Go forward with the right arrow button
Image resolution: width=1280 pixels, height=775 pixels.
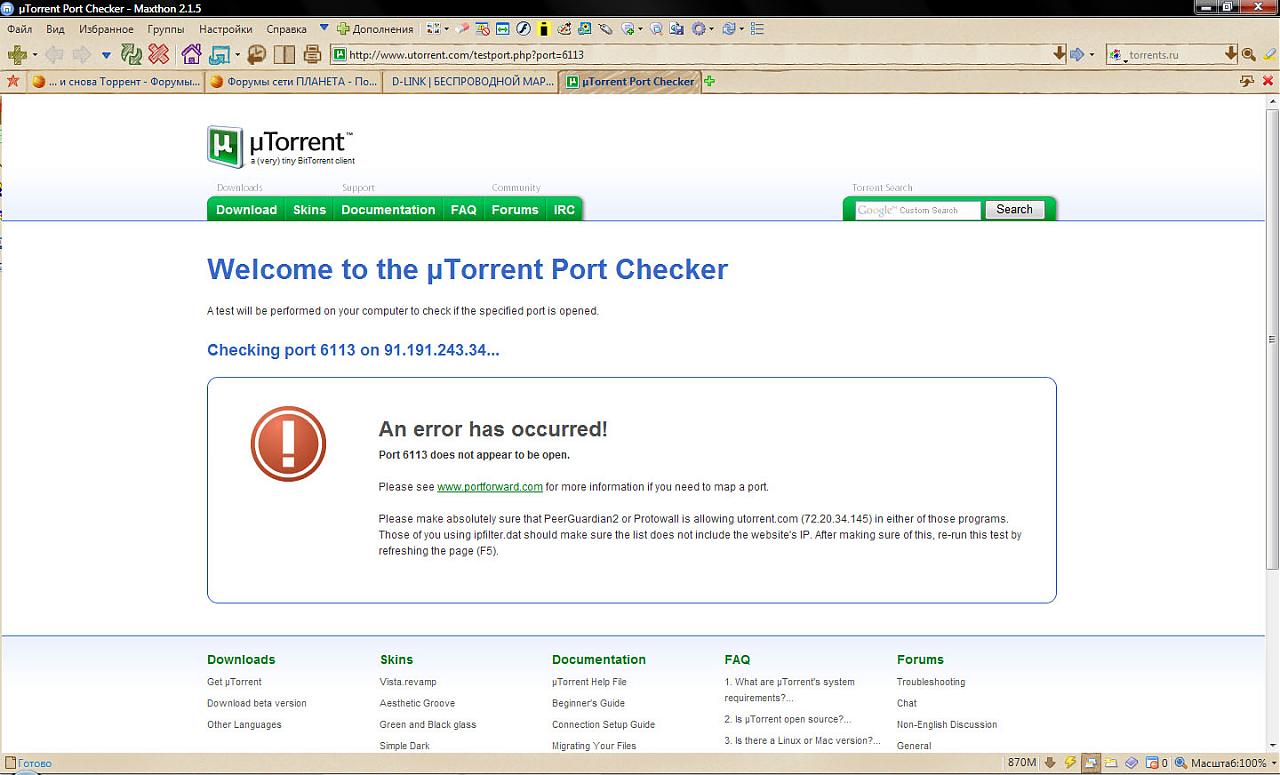click(82, 54)
